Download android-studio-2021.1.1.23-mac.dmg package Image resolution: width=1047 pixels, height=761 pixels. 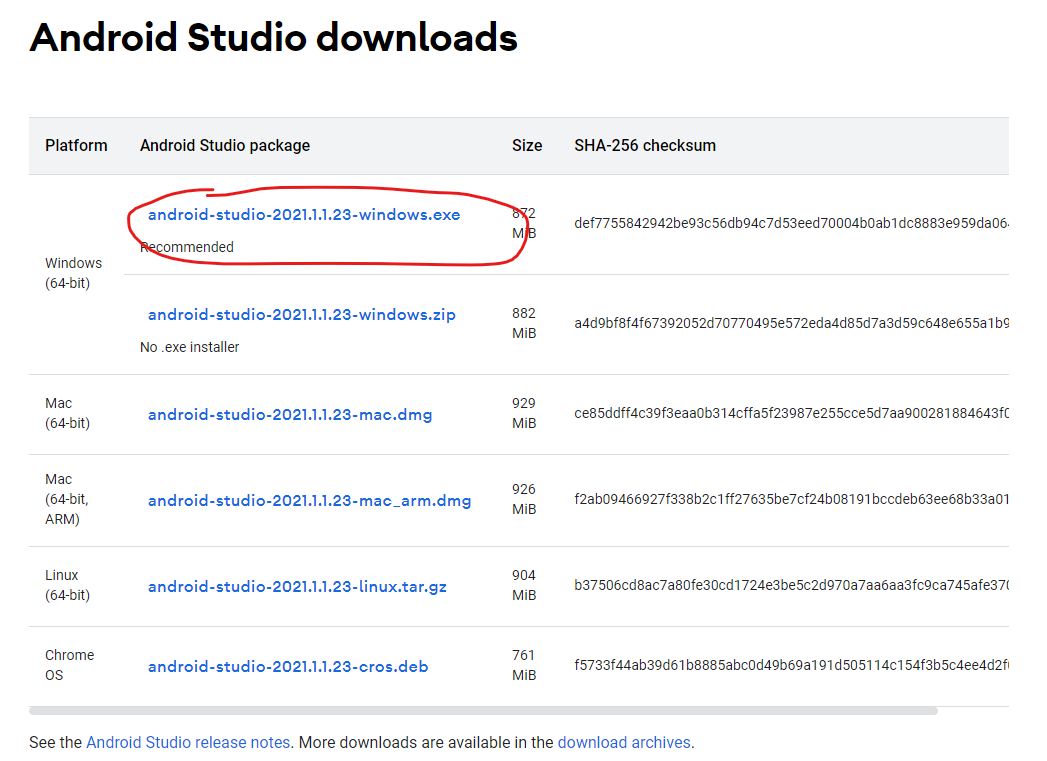290,415
